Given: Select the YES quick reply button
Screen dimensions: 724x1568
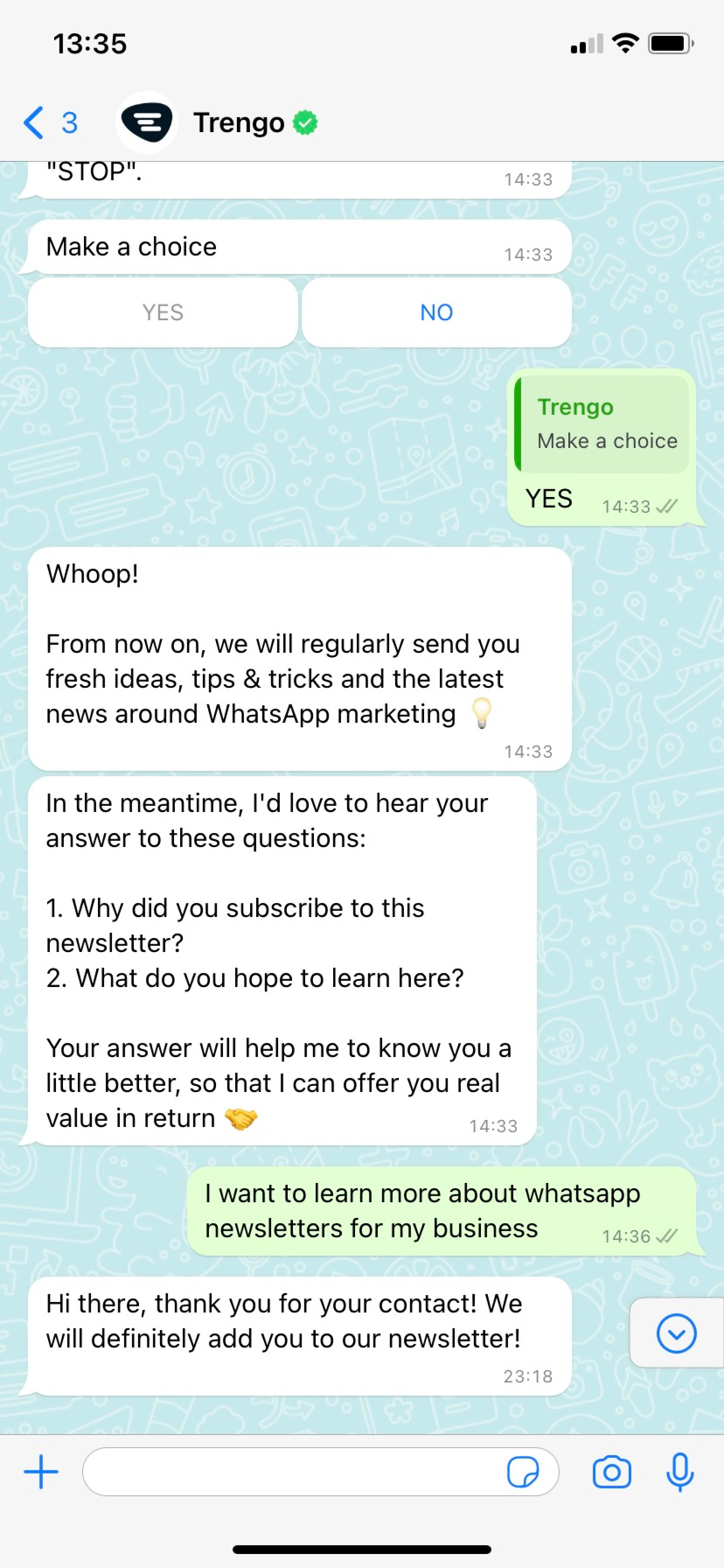Looking at the screenshot, I should pos(163,312).
